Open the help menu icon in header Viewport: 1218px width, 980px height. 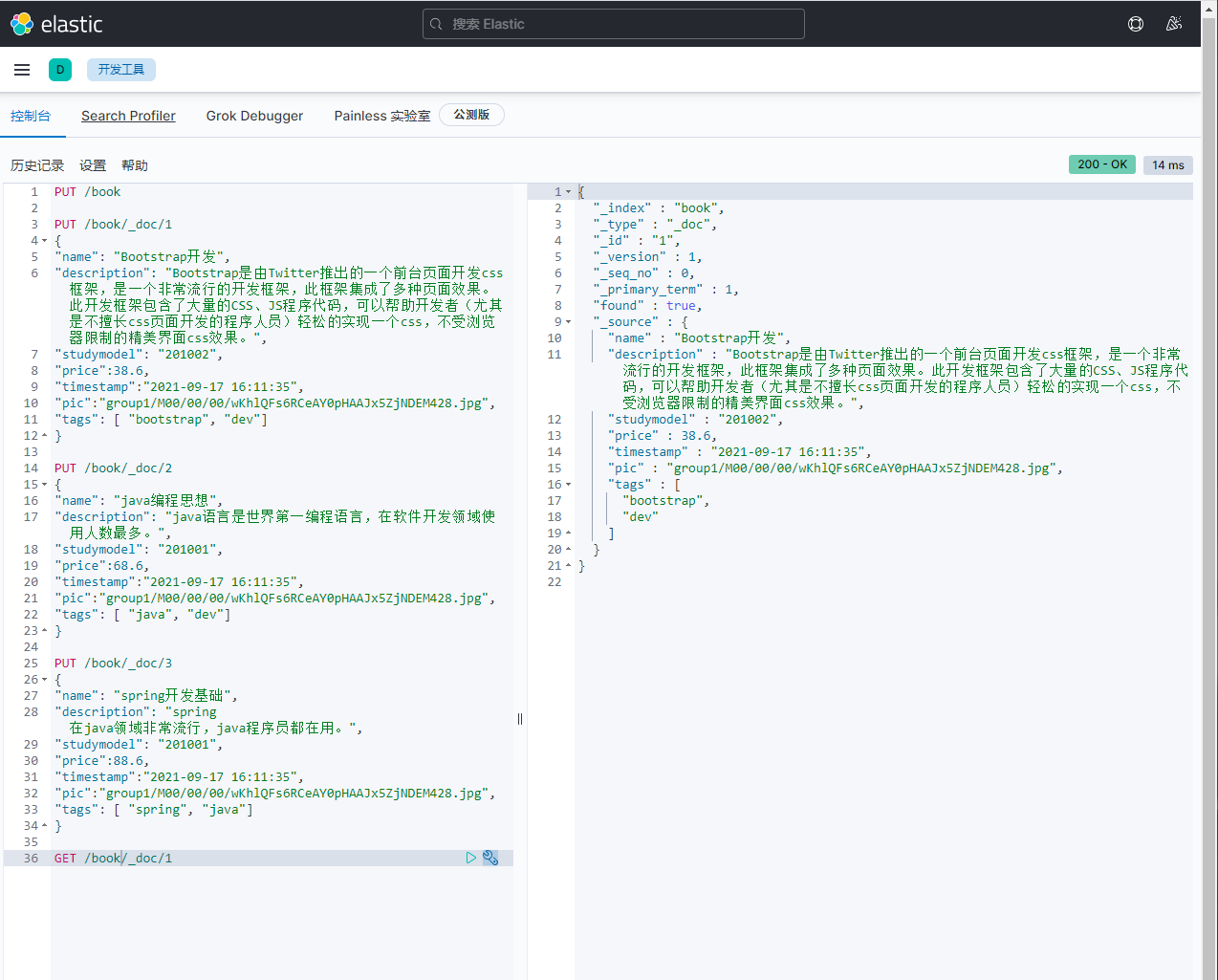pos(1136,24)
